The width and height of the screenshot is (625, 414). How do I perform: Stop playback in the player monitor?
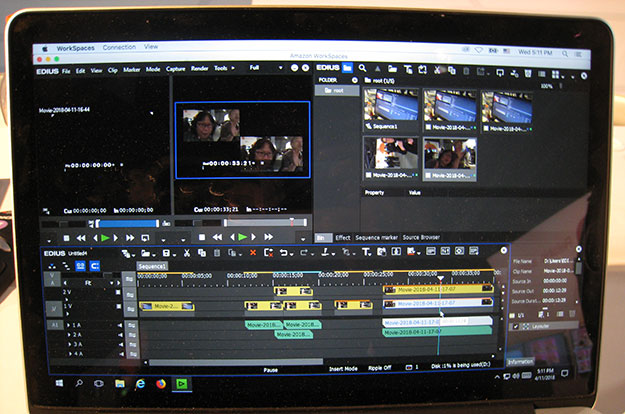66,238
